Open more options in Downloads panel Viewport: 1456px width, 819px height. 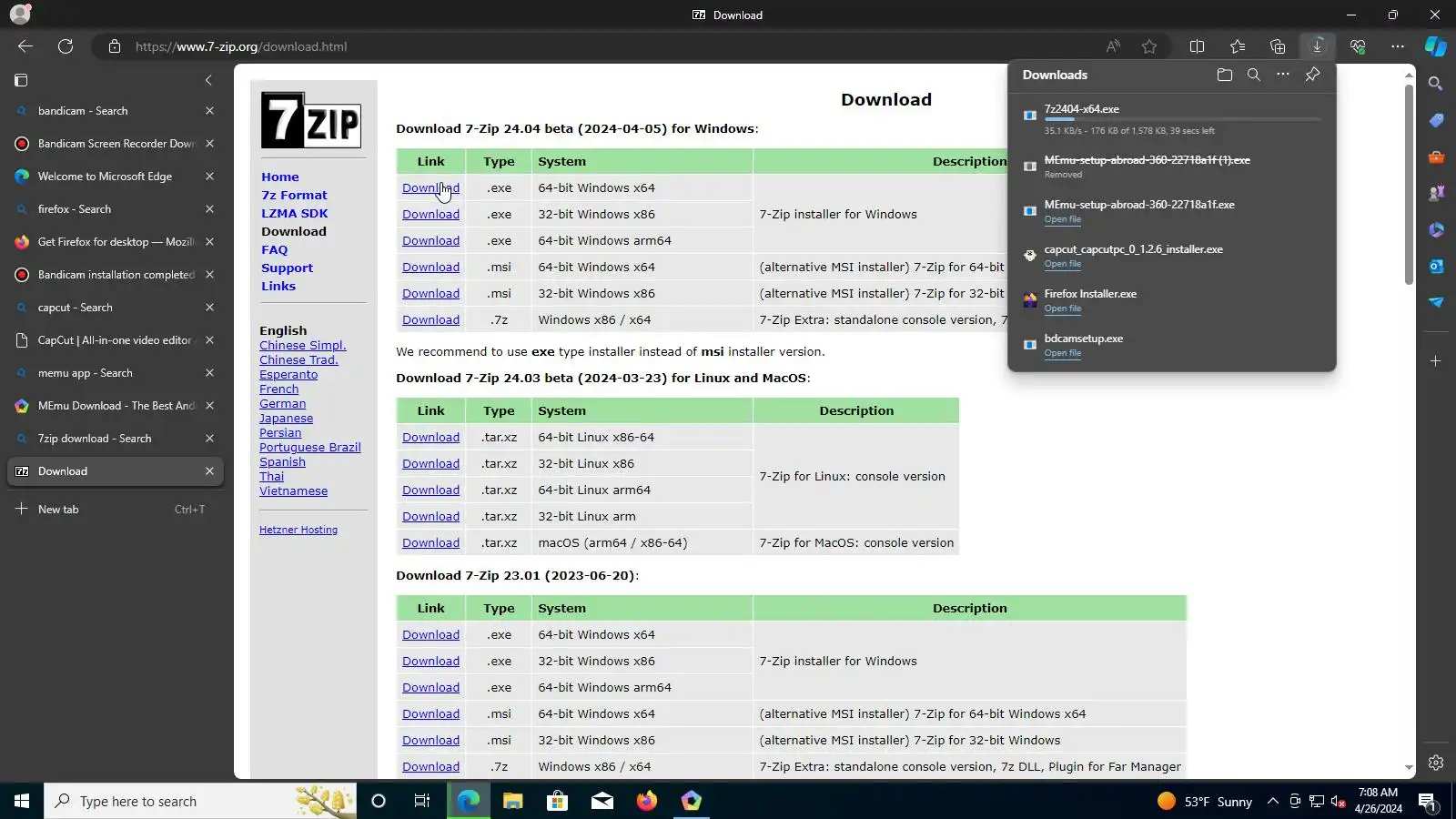[x=1283, y=75]
